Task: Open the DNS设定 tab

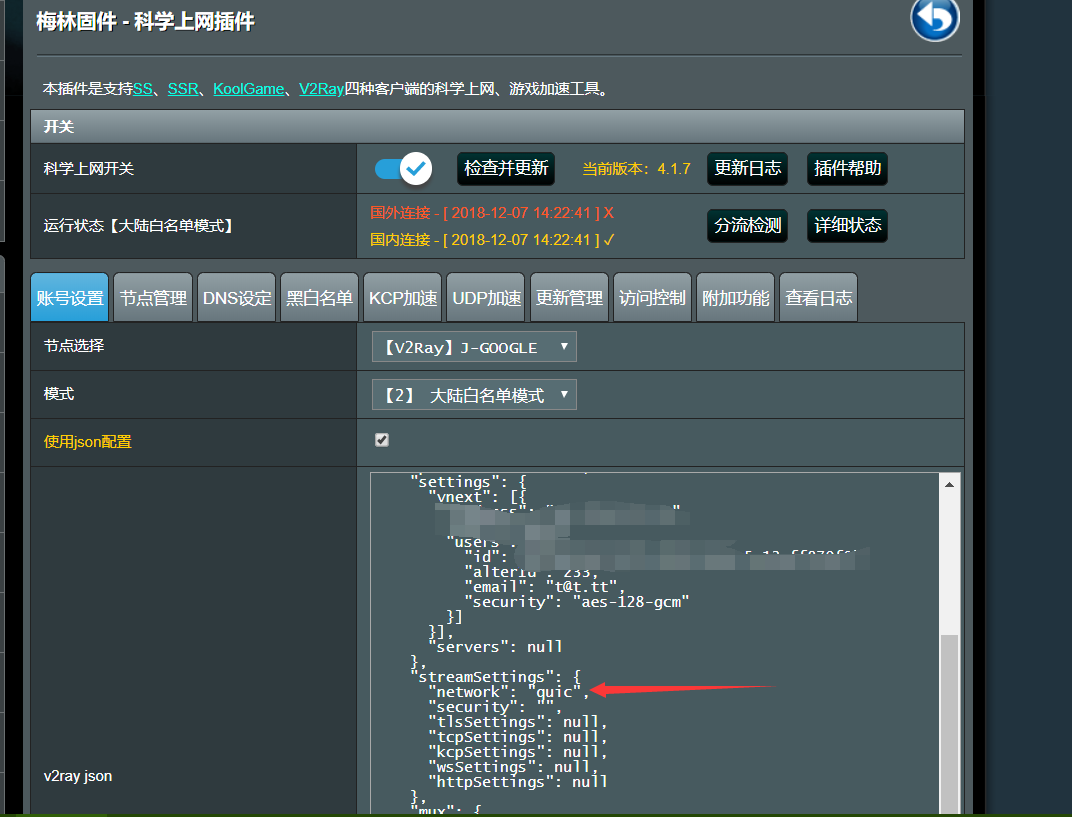Action: (x=237, y=297)
